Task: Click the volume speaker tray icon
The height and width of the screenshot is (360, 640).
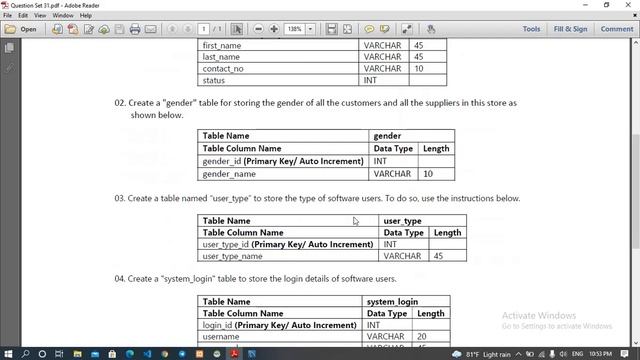Action: pos(564,354)
